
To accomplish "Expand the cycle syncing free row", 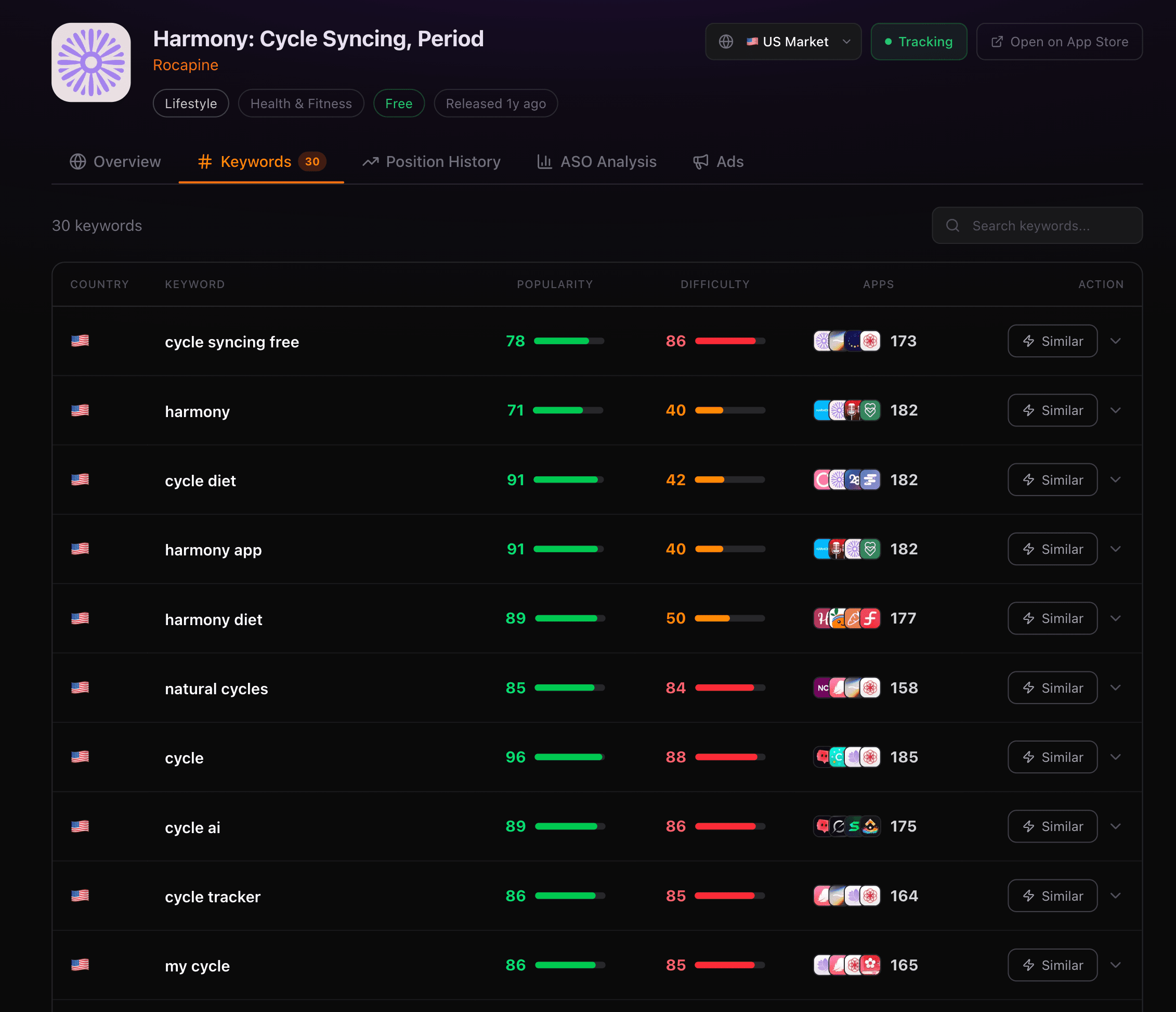I will tap(1115, 341).
